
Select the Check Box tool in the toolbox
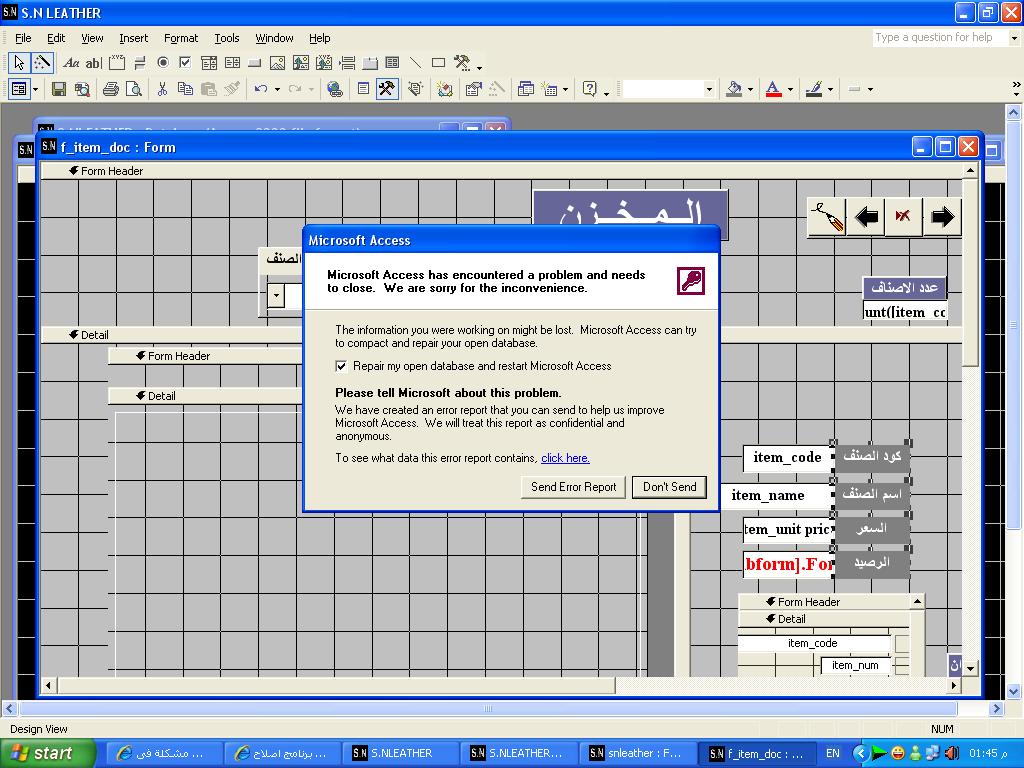(185, 63)
